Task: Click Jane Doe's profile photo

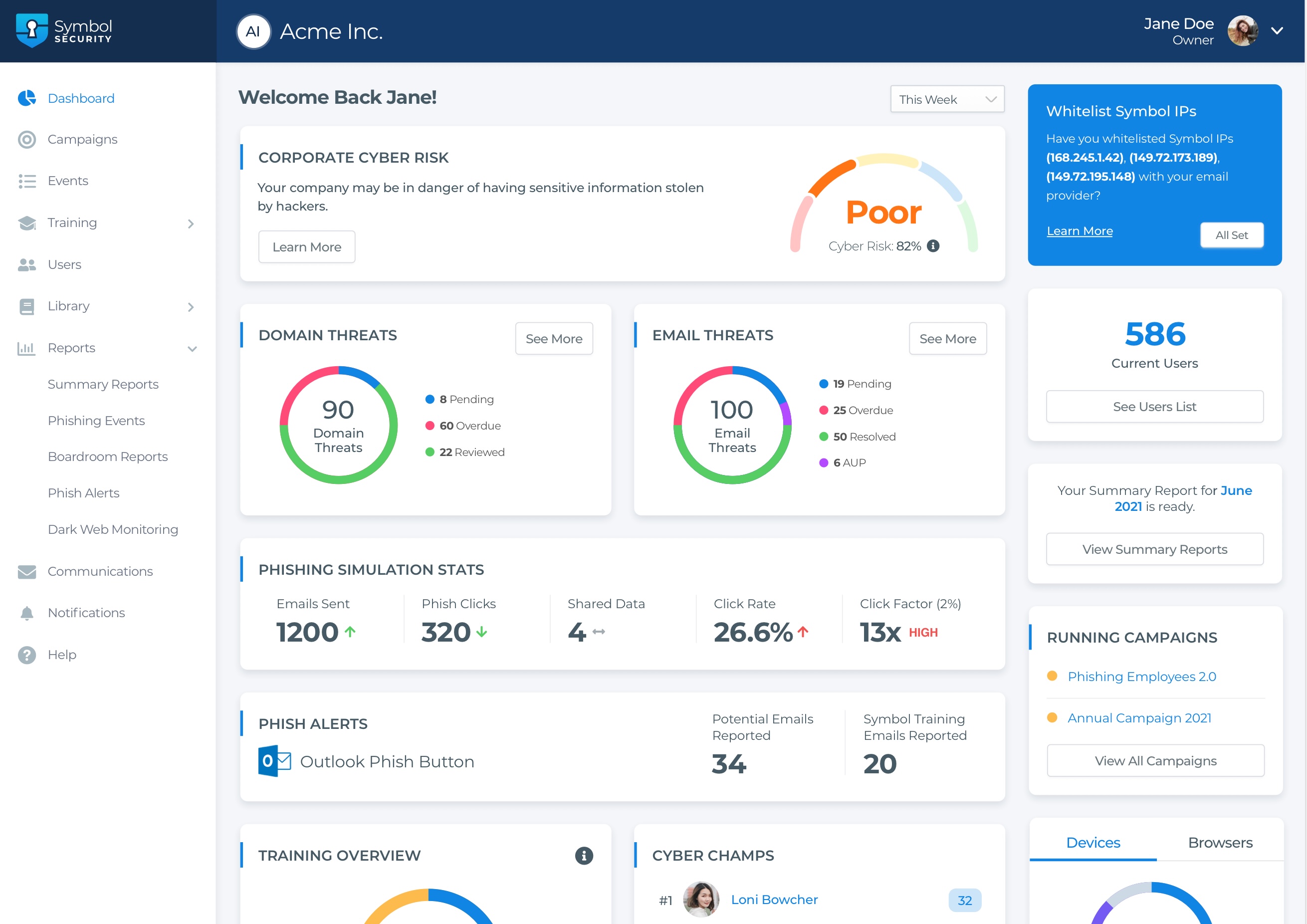Action: pyautogui.click(x=1243, y=31)
